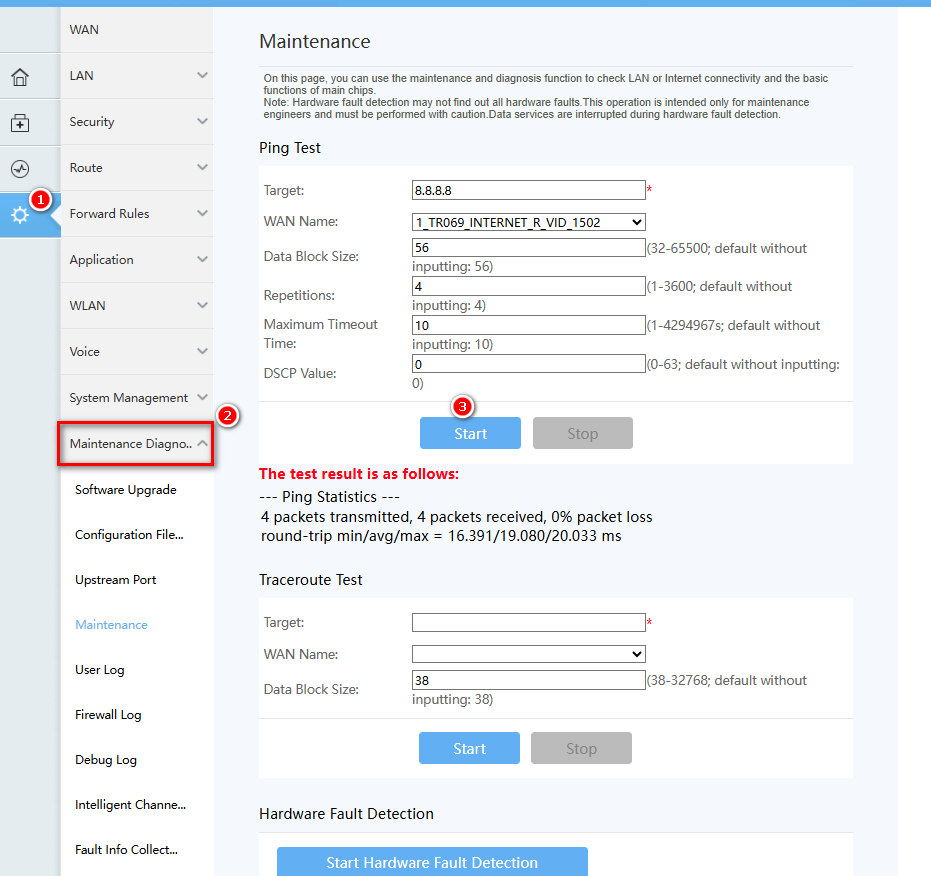
Task: Select the activity monitor icon in sidebar
Action: click(20, 169)
